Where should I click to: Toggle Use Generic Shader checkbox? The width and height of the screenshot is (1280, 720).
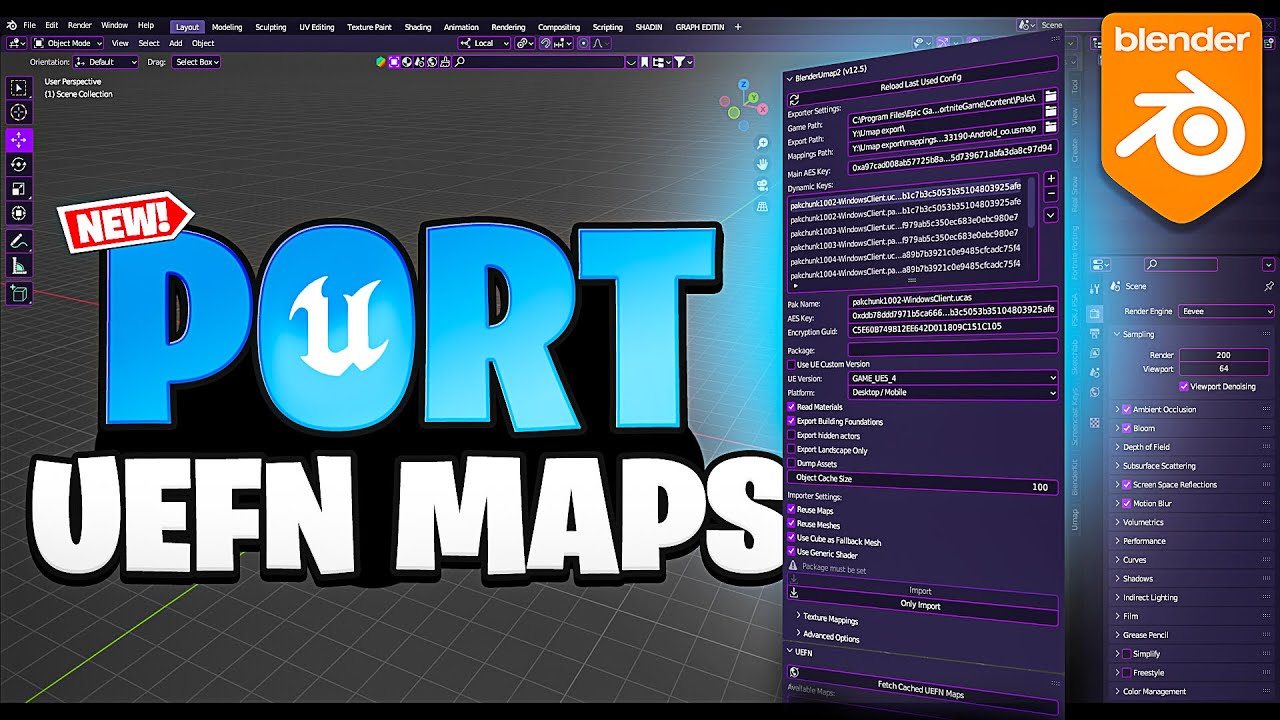[791, 551]
